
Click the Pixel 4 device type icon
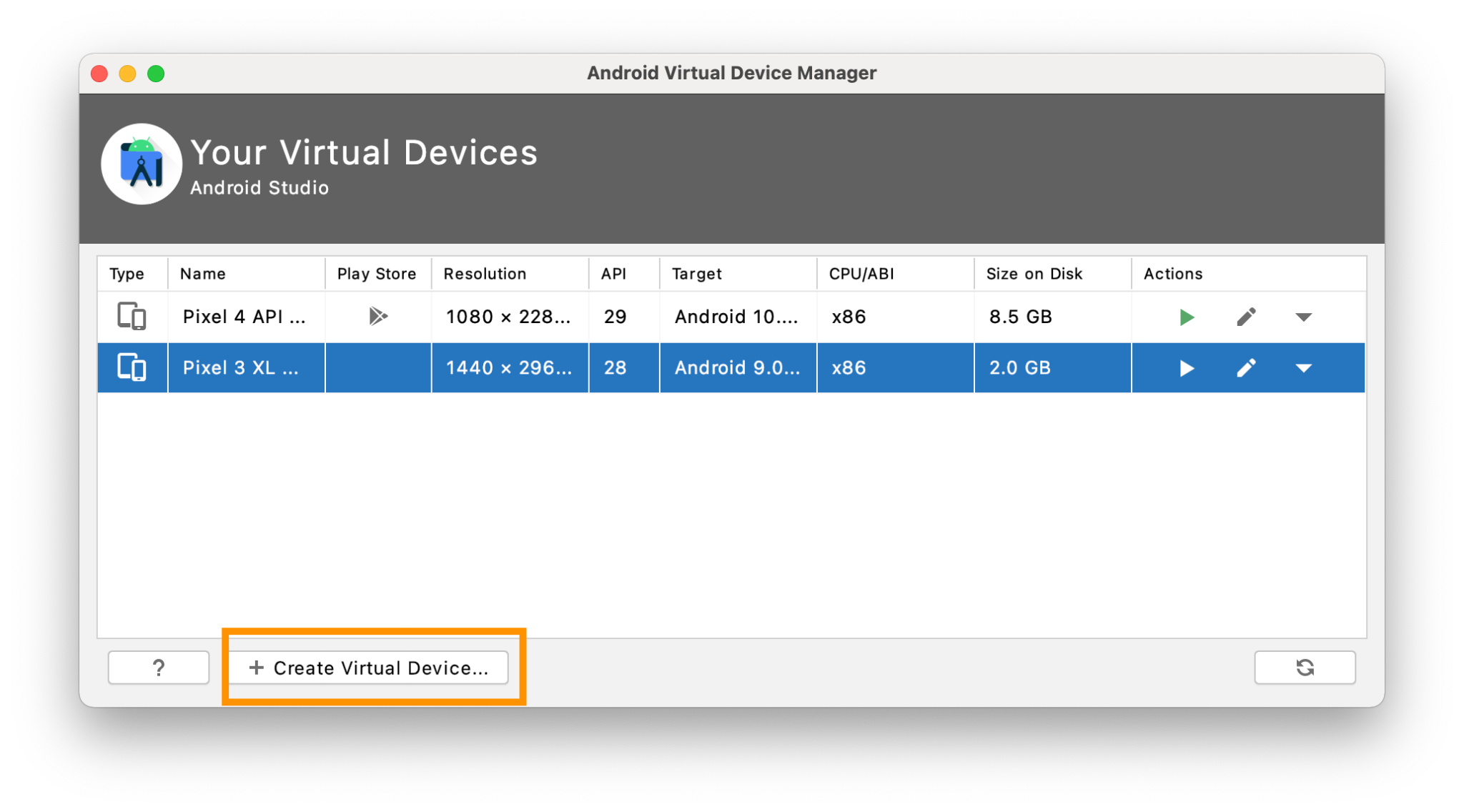click(x=132, y=316)
